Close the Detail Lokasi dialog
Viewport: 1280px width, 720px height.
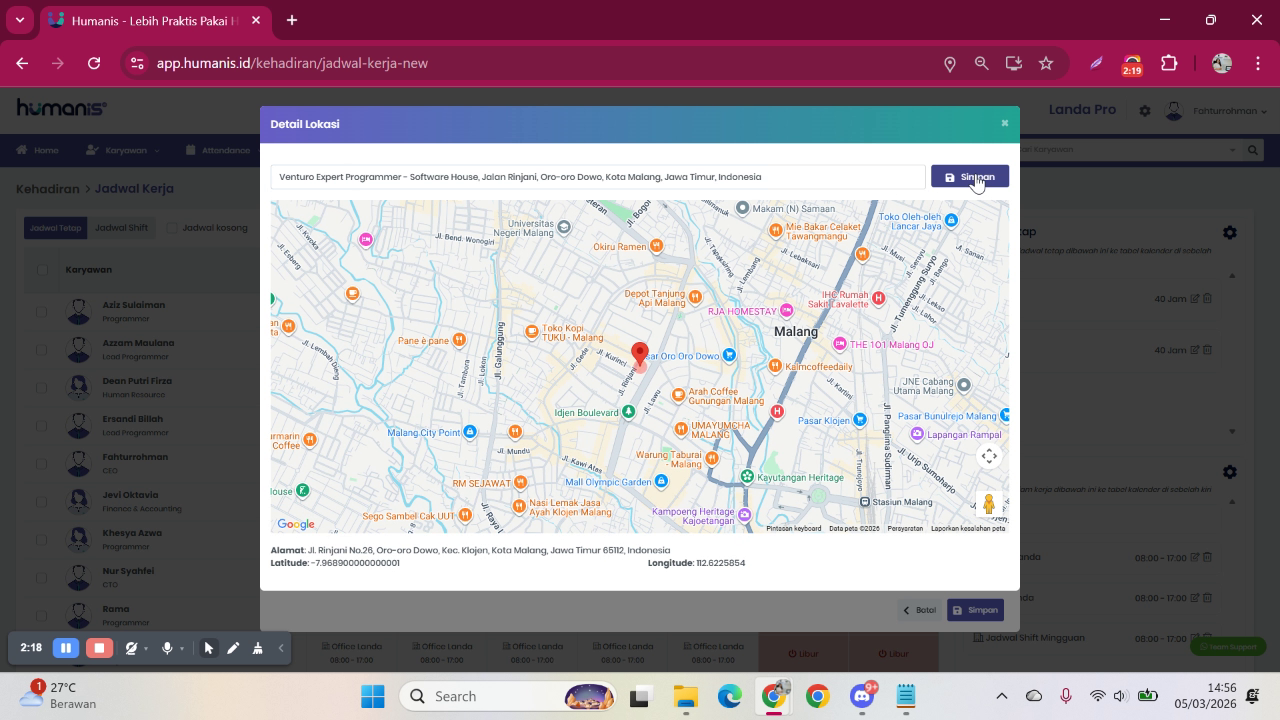click(1005, 123)
